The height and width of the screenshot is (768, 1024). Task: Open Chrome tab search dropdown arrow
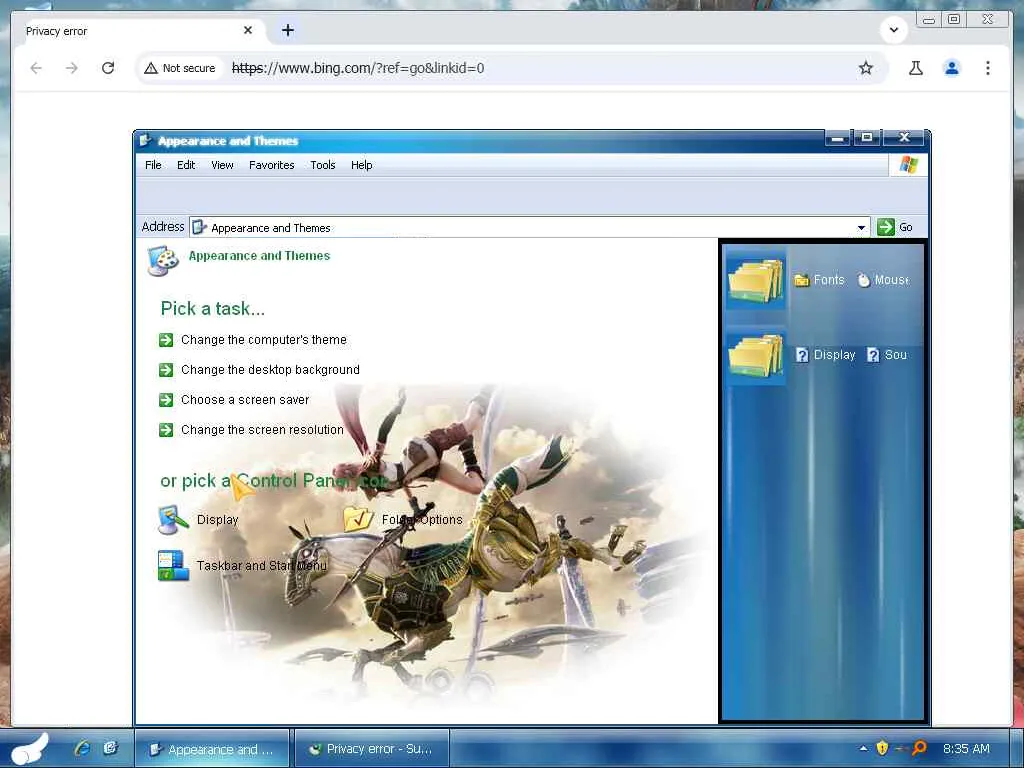coord(893,30)
